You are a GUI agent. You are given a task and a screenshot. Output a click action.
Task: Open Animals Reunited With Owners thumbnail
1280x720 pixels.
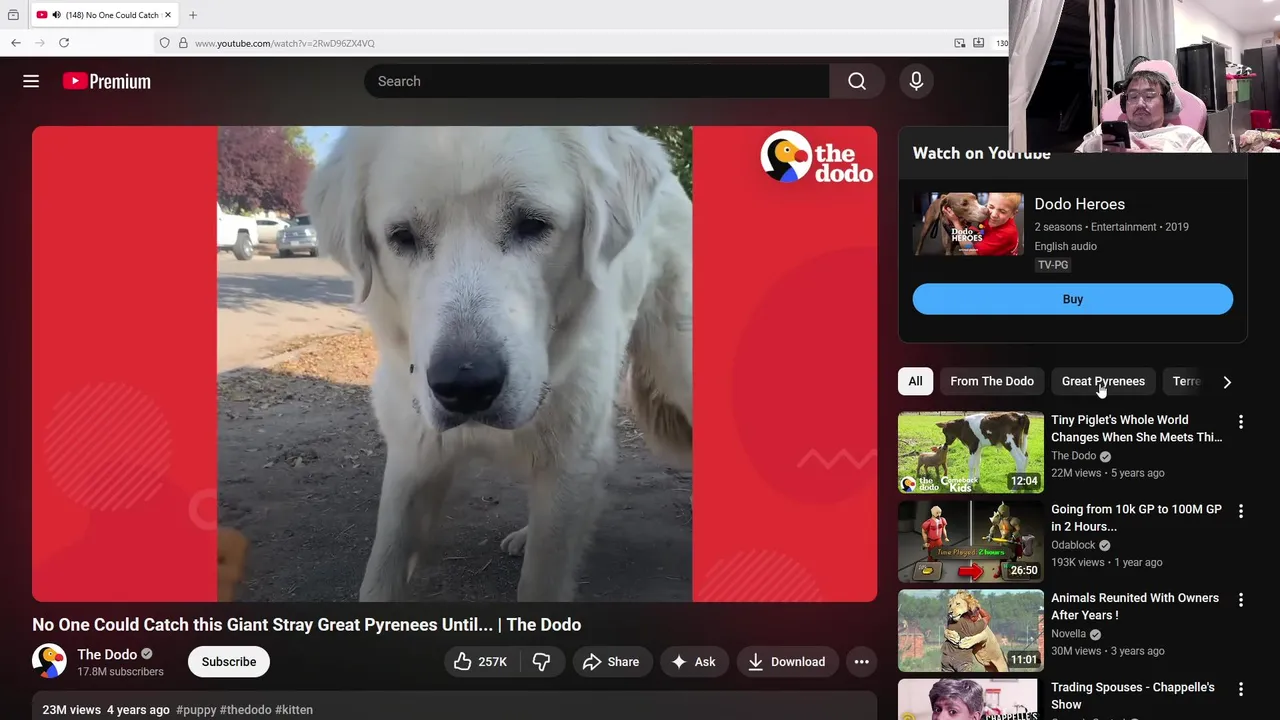click(x=970, y=630)
